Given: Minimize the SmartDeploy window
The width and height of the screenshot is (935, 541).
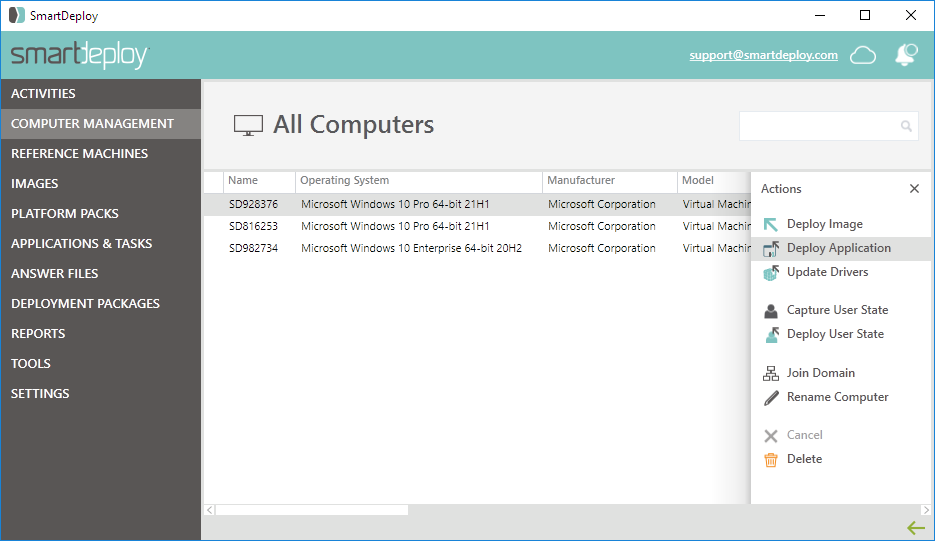Looking at the screenshot, I should [820, 16].
